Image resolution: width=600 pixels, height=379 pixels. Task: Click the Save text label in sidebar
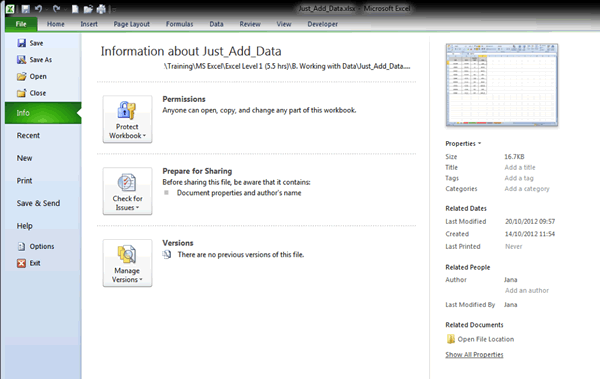click(36, 43)
